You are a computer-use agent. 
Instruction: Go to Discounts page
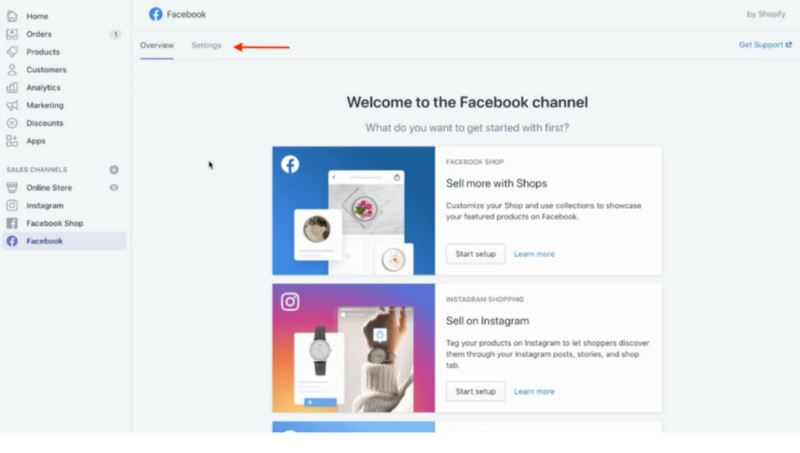coord(45,123)
